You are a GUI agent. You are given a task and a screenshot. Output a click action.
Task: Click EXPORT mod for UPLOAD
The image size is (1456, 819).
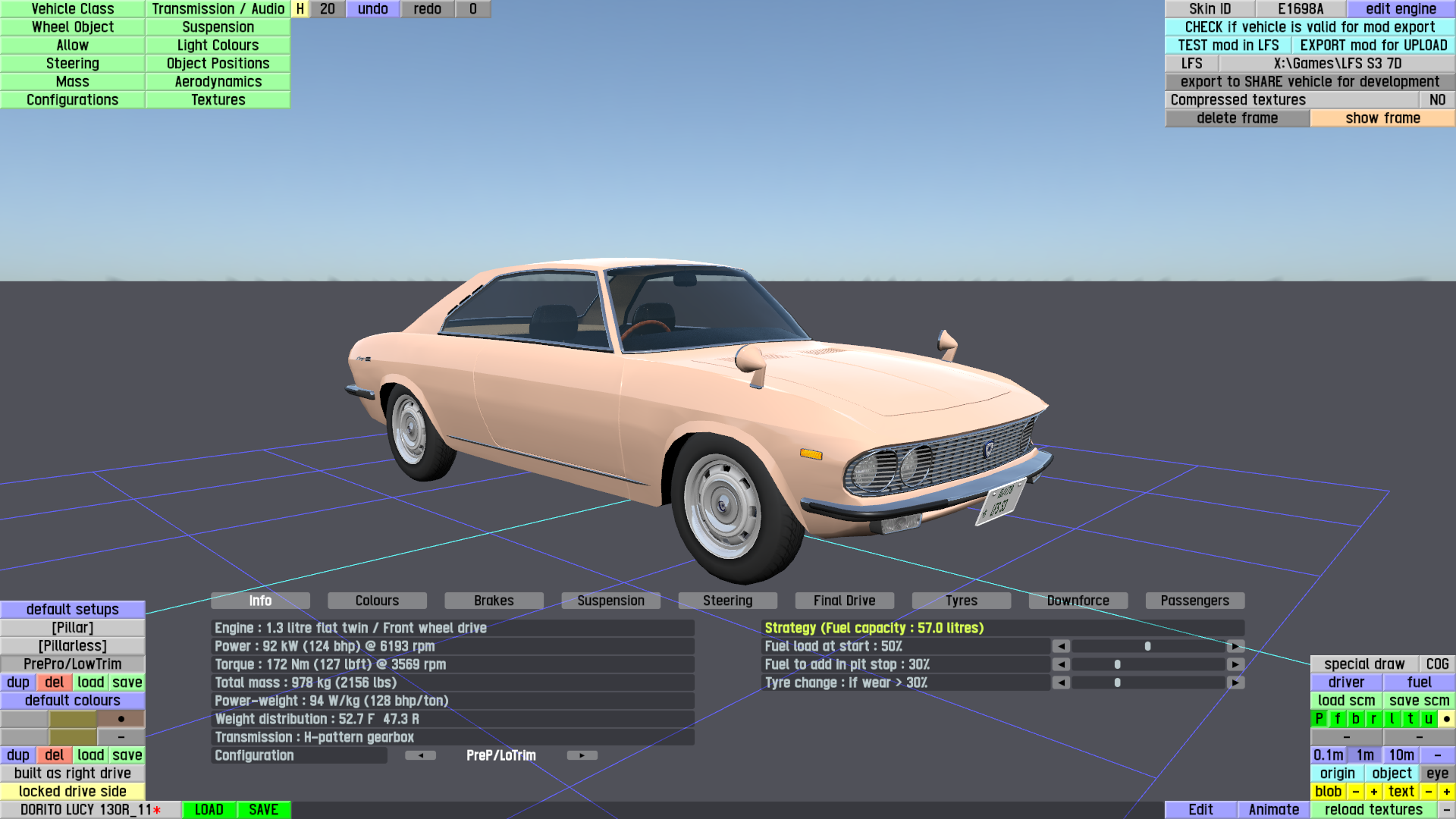1373,45
